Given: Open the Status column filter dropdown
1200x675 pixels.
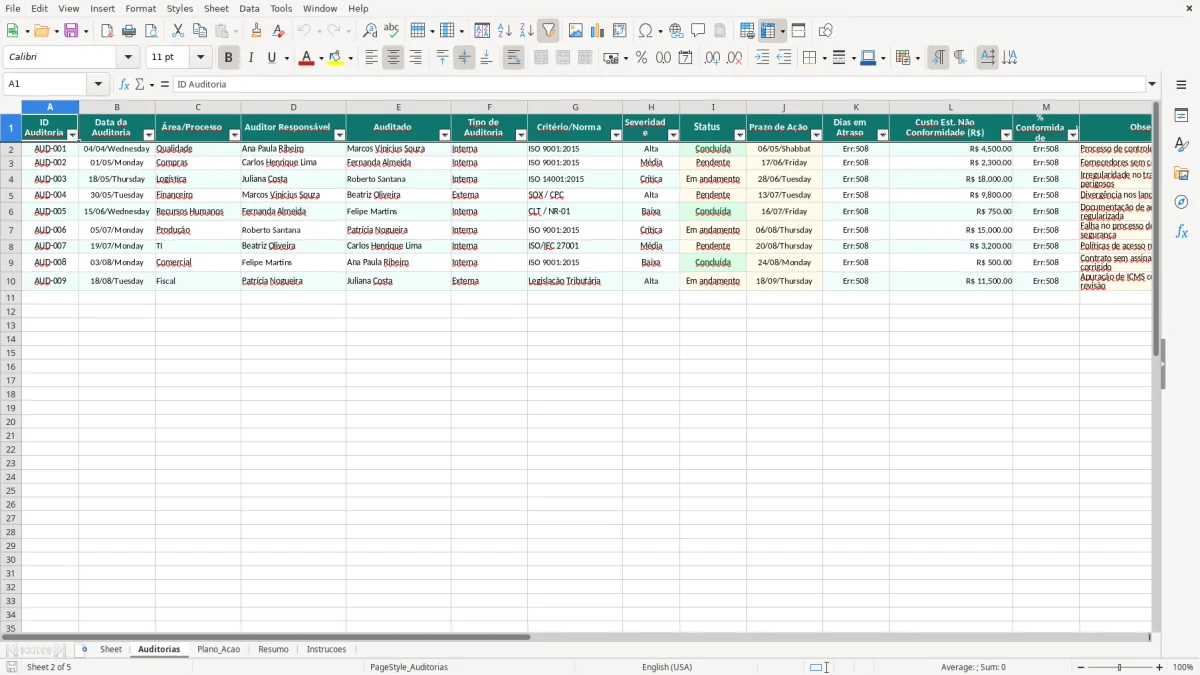Looking at the screenshot, I should click(x=740, y=134).
